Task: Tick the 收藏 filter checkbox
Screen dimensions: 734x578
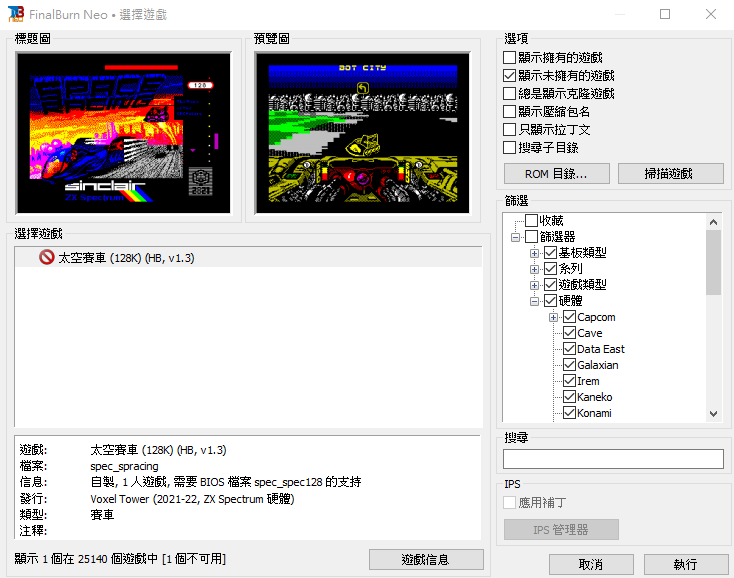Action: click(x=531, y=220)
